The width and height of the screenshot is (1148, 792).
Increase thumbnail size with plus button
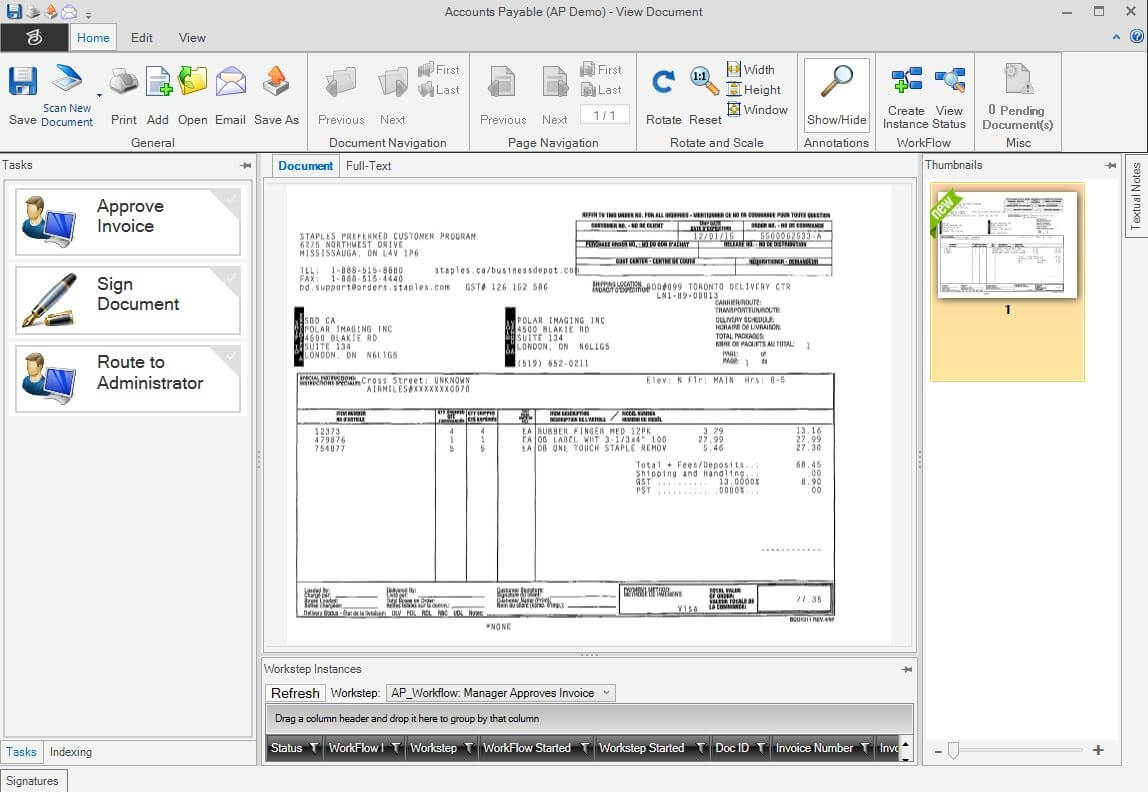click(x=1098, y=750)
